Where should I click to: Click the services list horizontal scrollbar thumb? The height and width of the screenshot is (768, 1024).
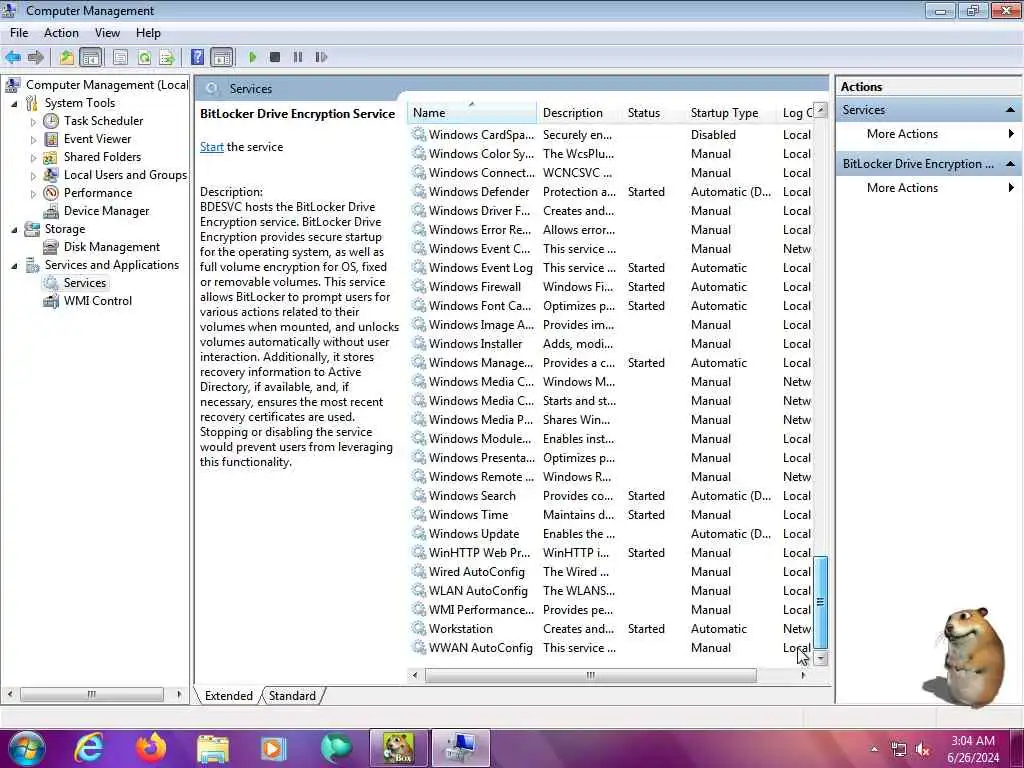[x=590, y=675]
